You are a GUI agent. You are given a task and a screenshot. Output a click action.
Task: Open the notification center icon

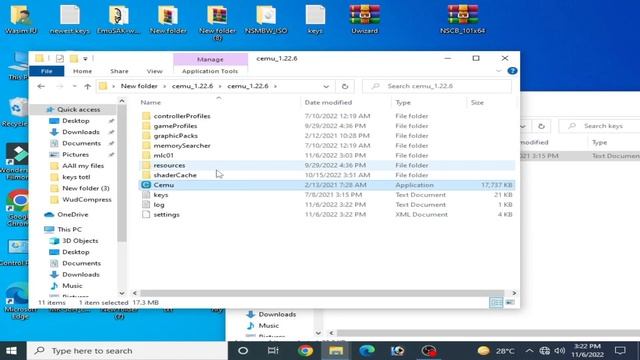point(620,351)
